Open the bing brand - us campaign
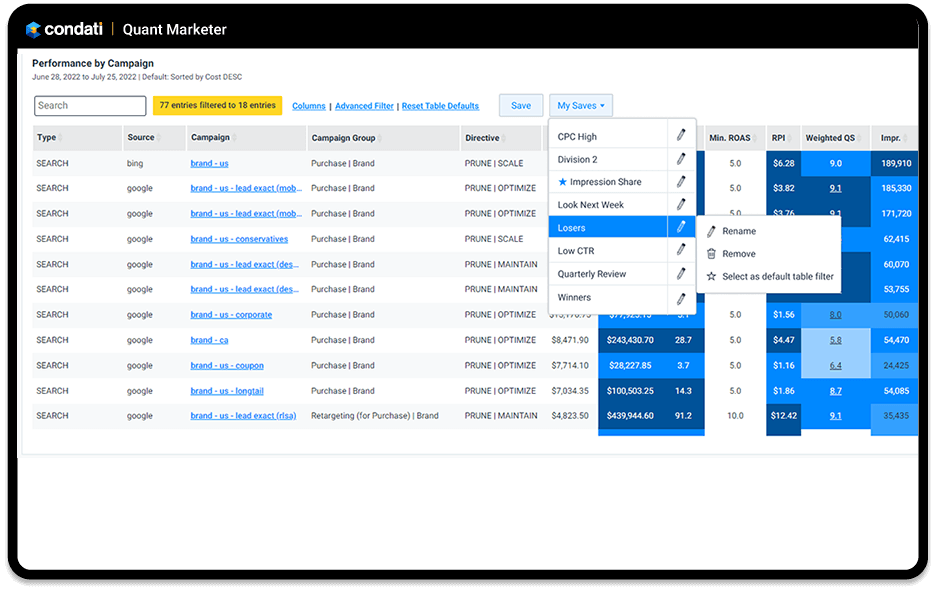The width and height of the screenshot is (934, 590). (209, 163)
